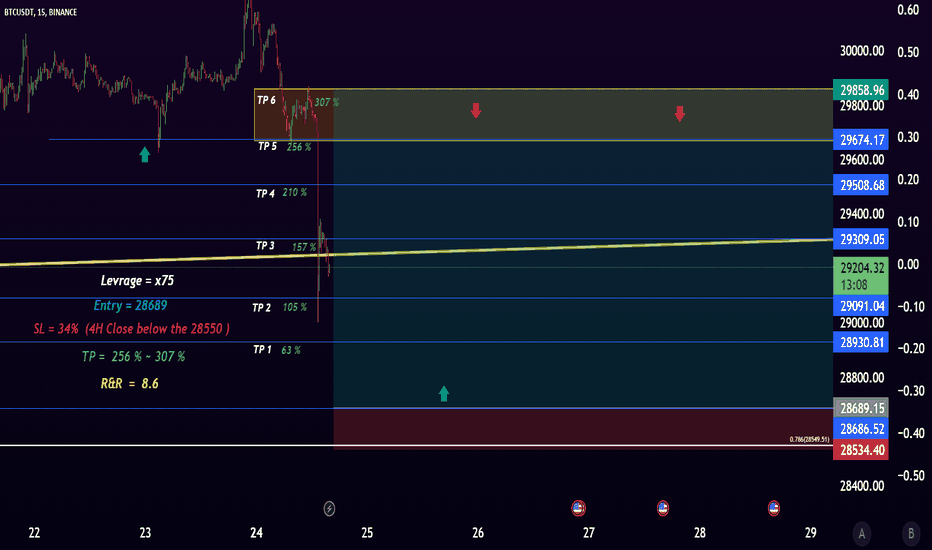Screen dimensions: 932x550
Task: Select the TP 5 label
Action: tap(267, 146)
